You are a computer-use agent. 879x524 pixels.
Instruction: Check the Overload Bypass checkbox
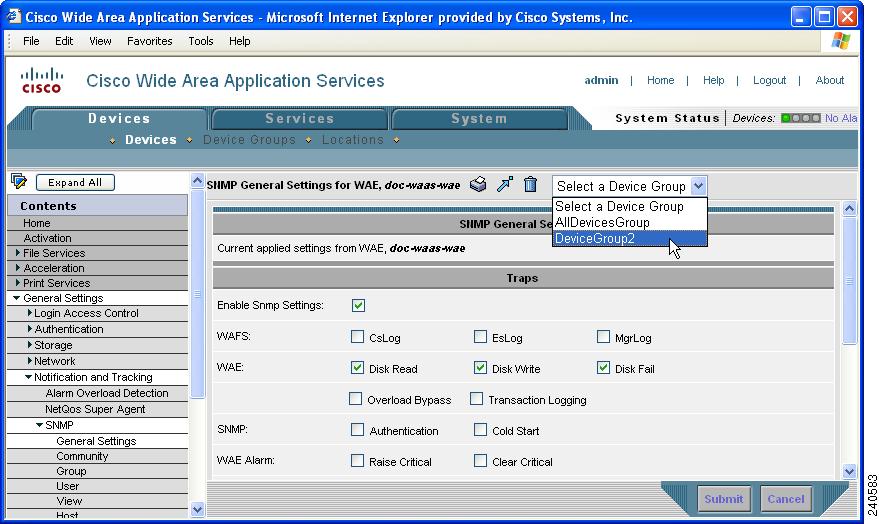[x=355, y=398]
